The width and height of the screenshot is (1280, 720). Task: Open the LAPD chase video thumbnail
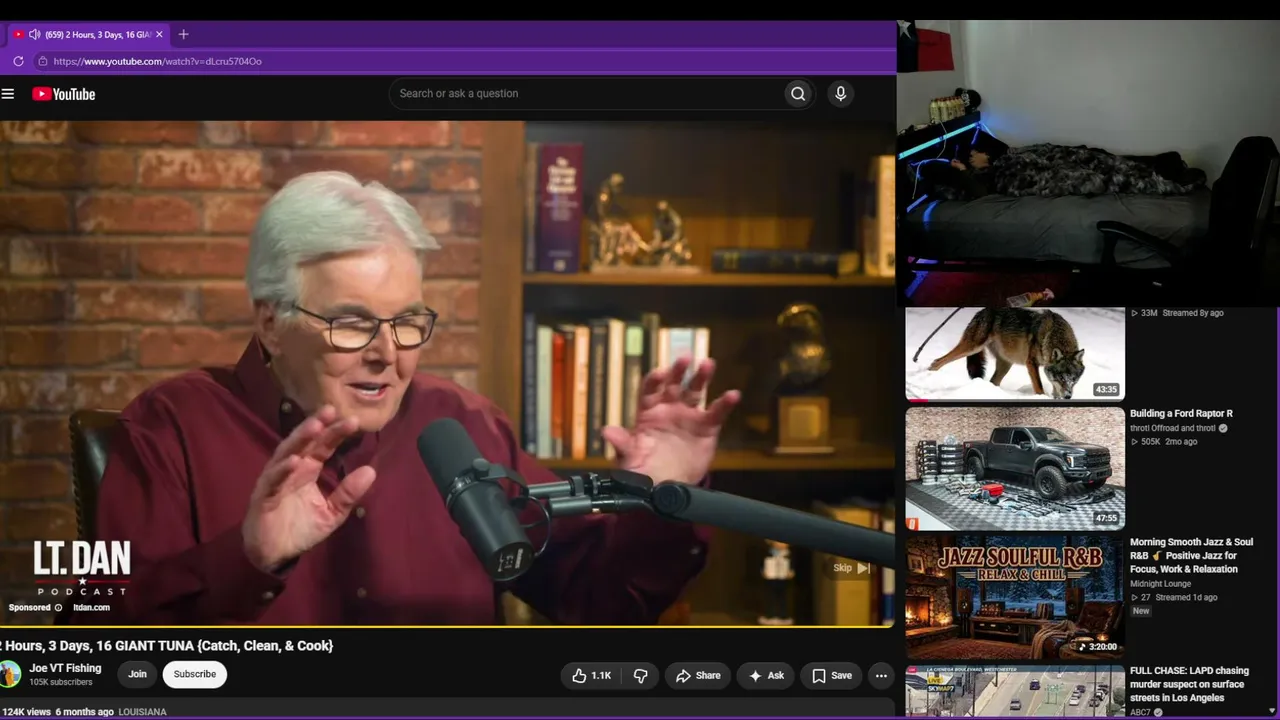(x=1015, y=691)
